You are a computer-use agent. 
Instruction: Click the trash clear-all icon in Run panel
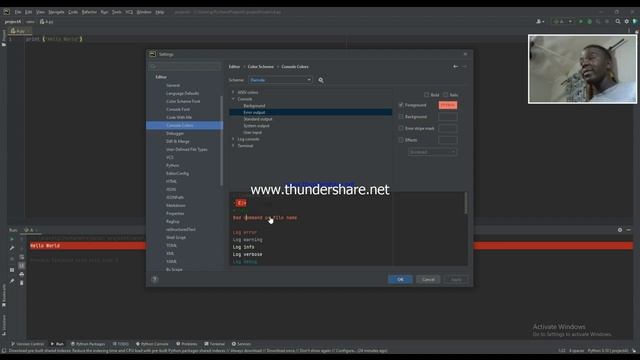[22, 283]
